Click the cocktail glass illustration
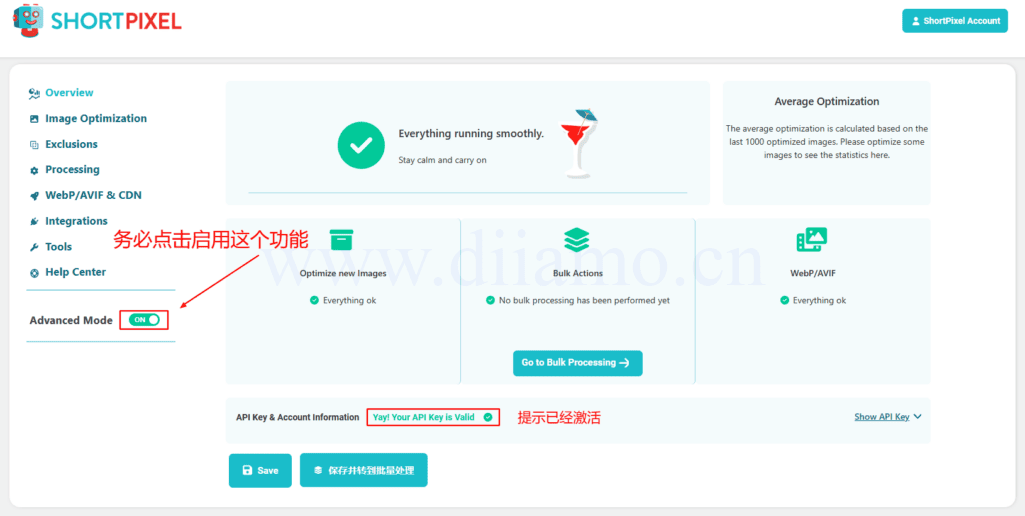Viewport: 1025px width, 516px height. 578,143
